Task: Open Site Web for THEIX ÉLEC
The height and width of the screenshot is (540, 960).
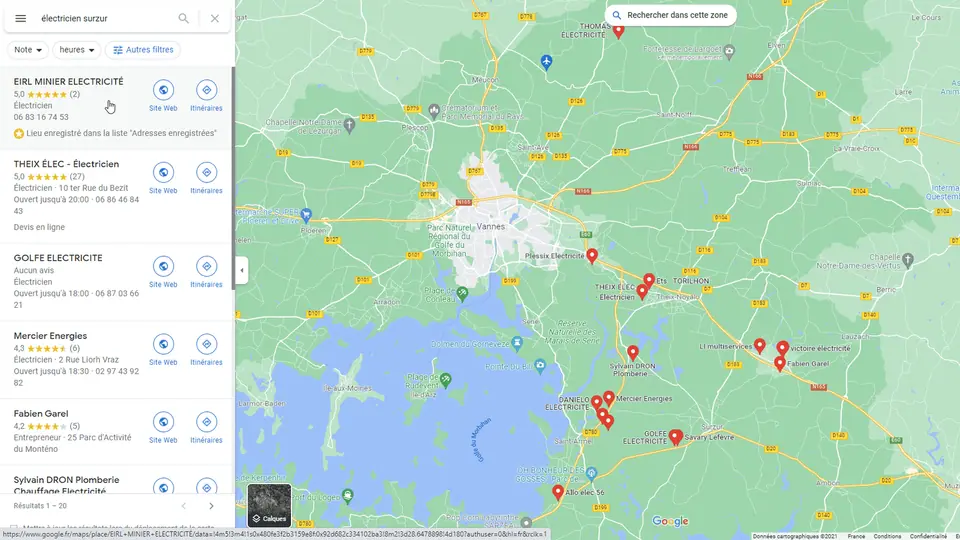Action: pyautogui.click(x=163, y=179)
